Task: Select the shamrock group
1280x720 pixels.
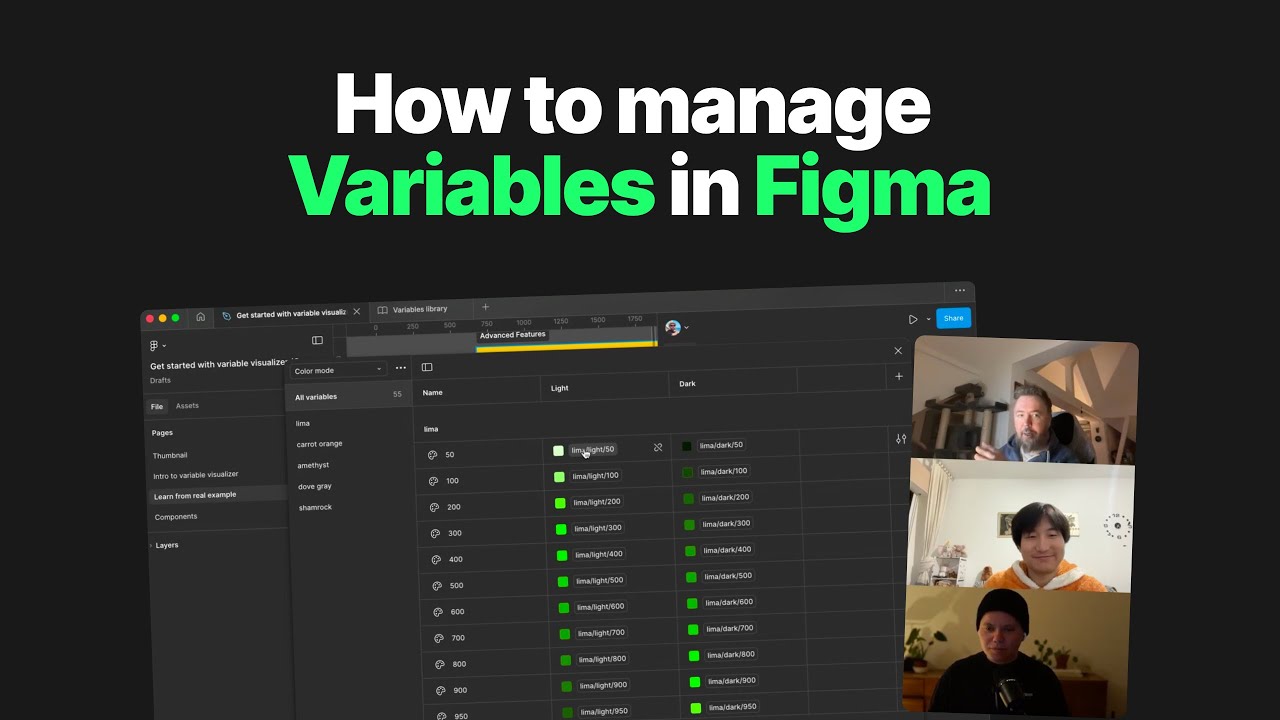Action: (315, 507)
